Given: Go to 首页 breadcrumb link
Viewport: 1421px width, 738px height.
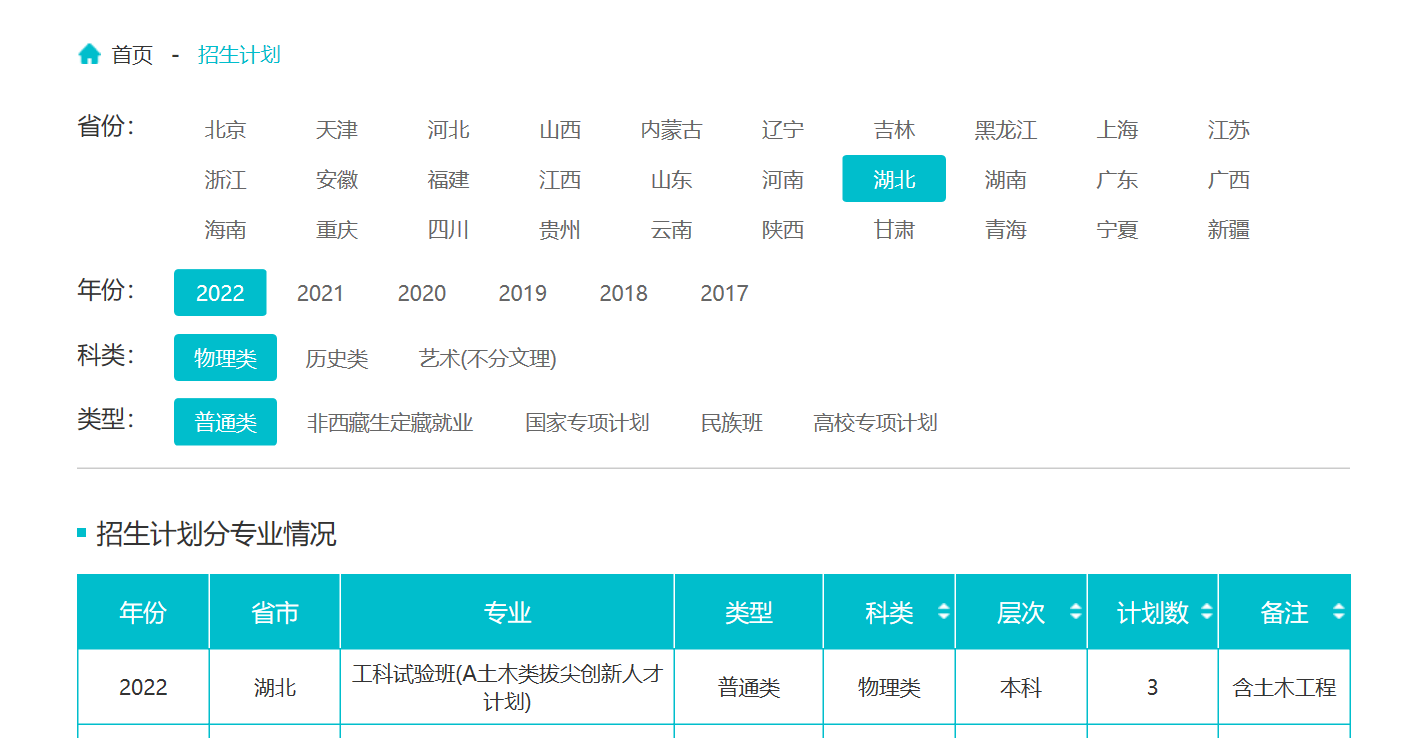Looking at the screenshot, I should (132, 55).
